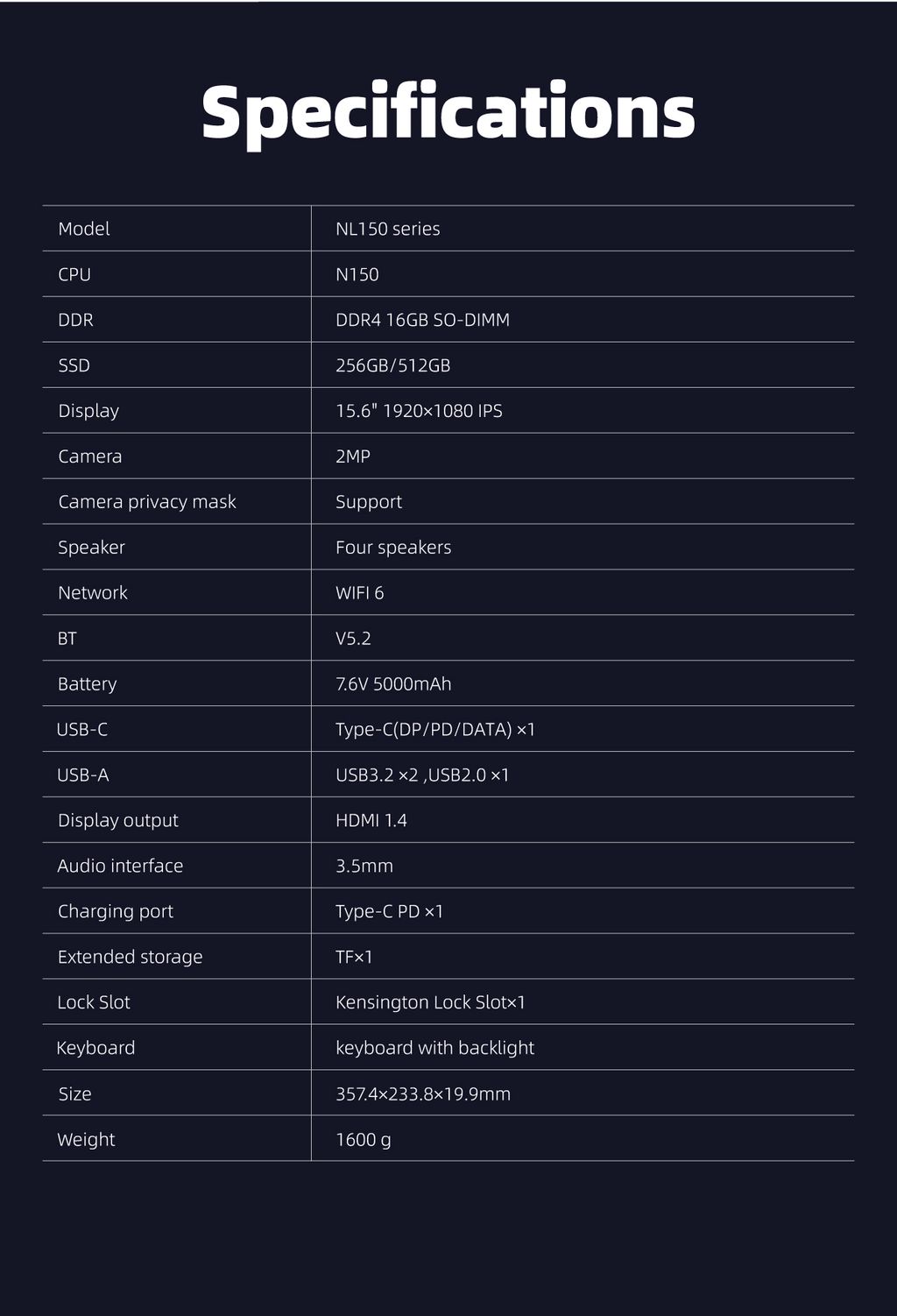Select the HDMI 1.4 value
897x1316 pixels.
pos(371,821)
